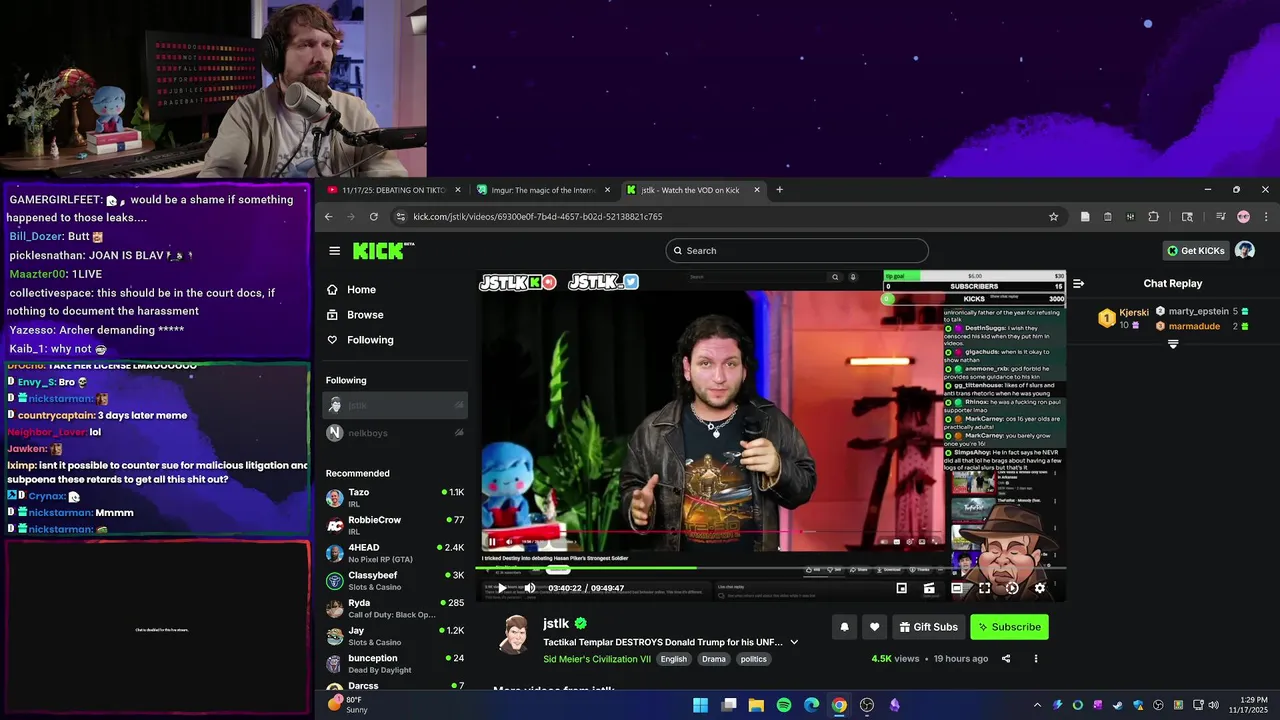Open picture-in-picture mini player
Image resolution: width=1280 pixels, height=720 pixels.
901,588
